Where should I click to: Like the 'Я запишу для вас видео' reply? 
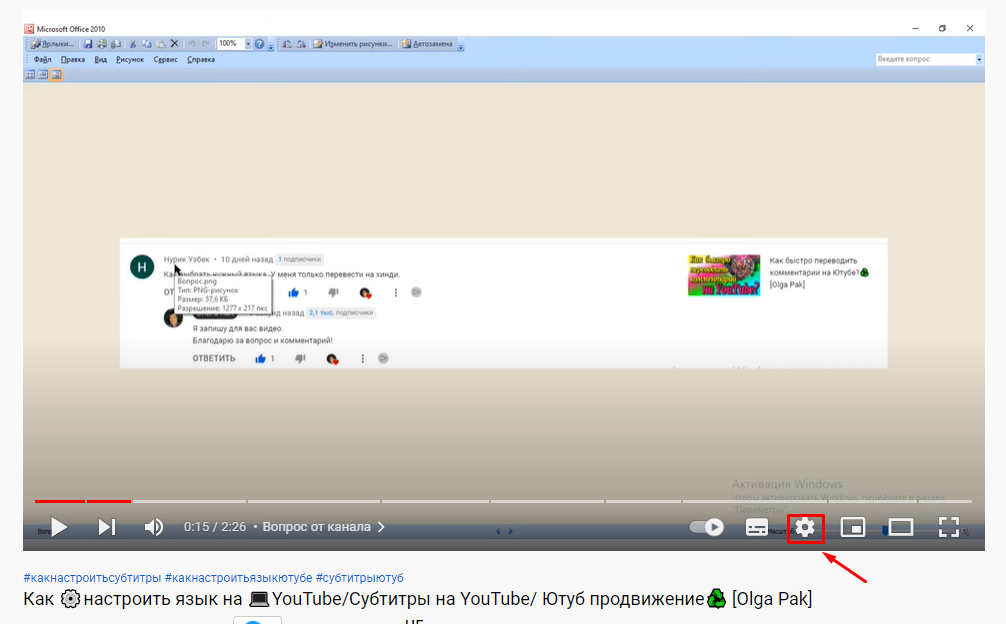click(x=260, y=358)
